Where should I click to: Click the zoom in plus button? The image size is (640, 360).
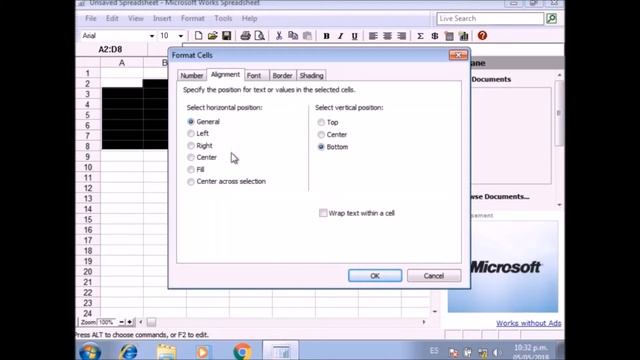coord(130,322)
